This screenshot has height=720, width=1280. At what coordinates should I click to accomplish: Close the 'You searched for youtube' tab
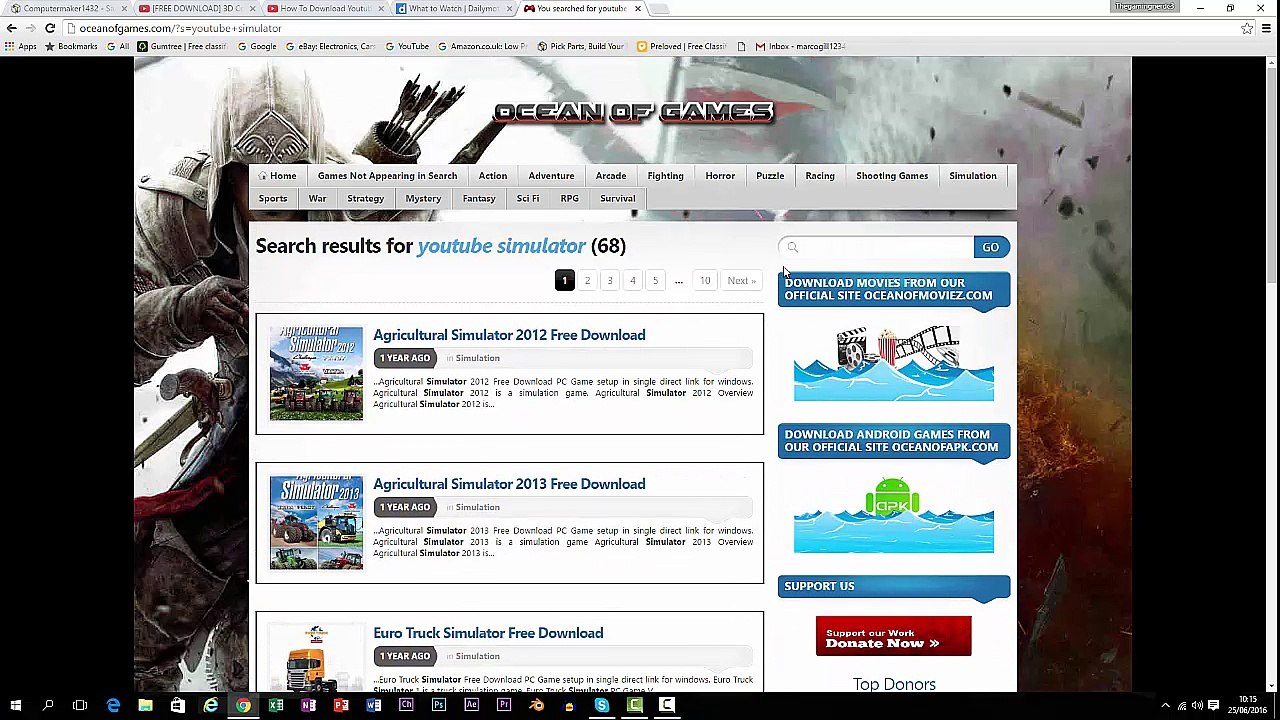tap(637, 9)
